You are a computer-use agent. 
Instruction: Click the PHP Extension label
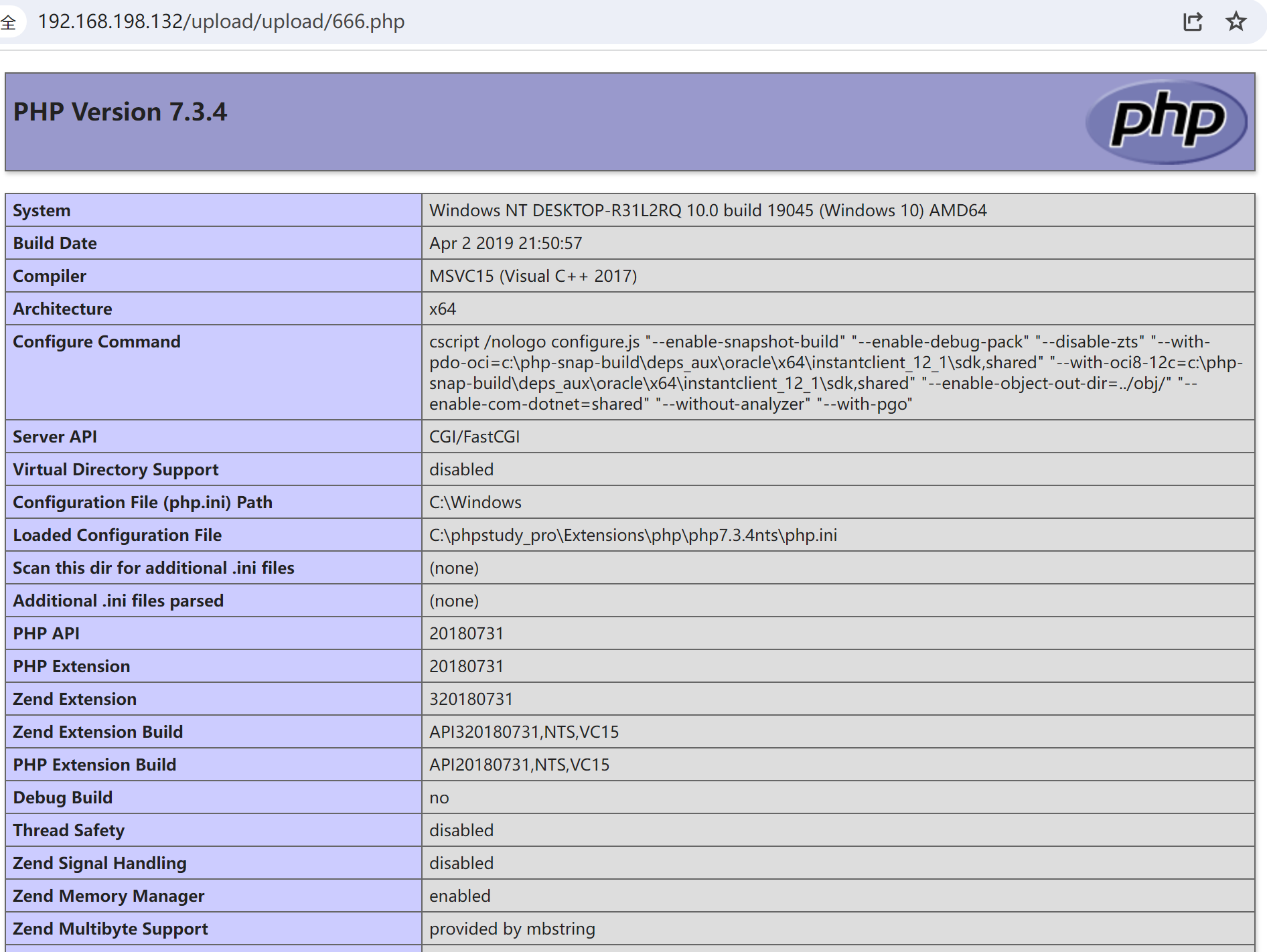coord(72,666)
